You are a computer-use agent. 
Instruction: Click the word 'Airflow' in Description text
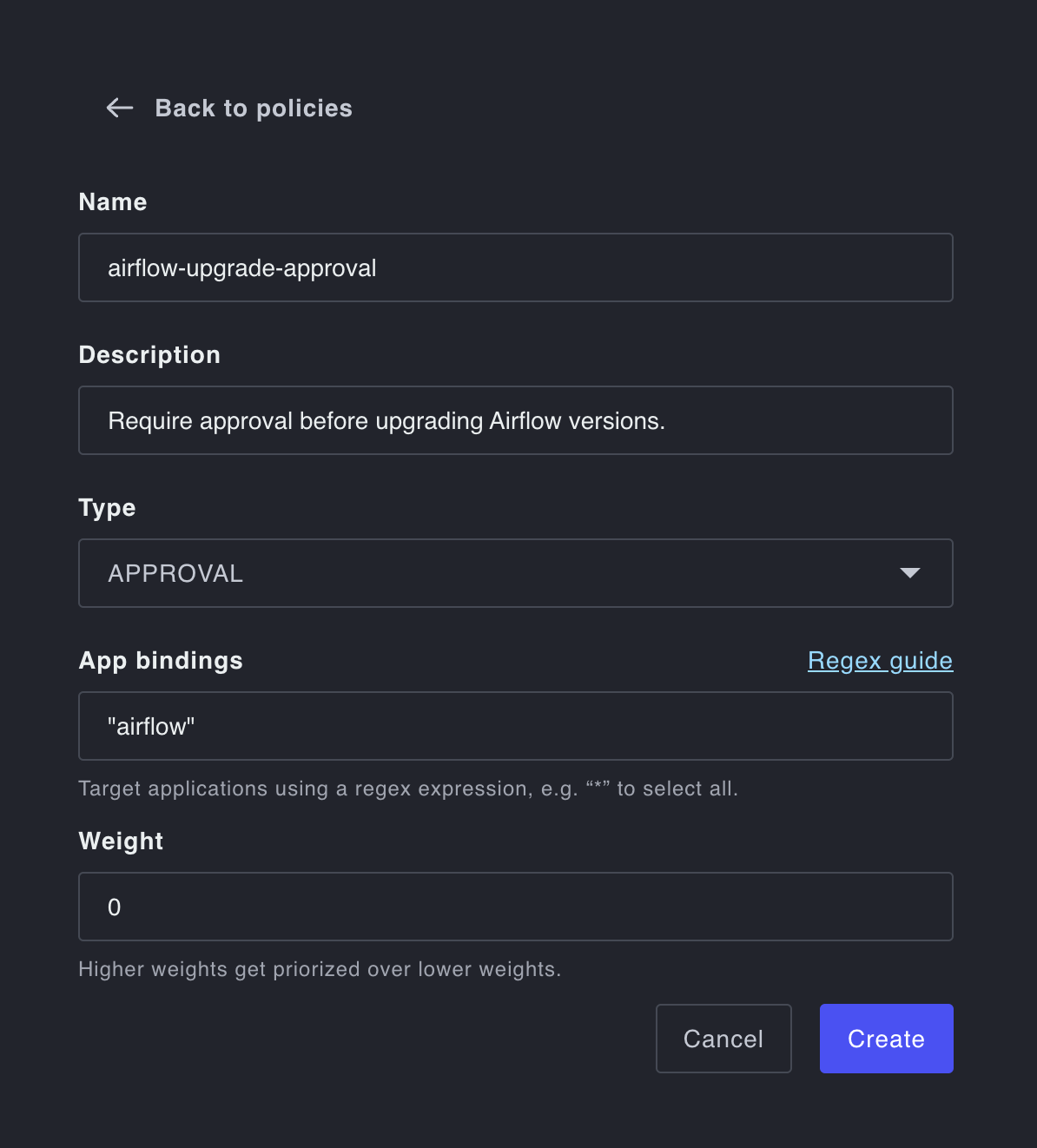525,421
